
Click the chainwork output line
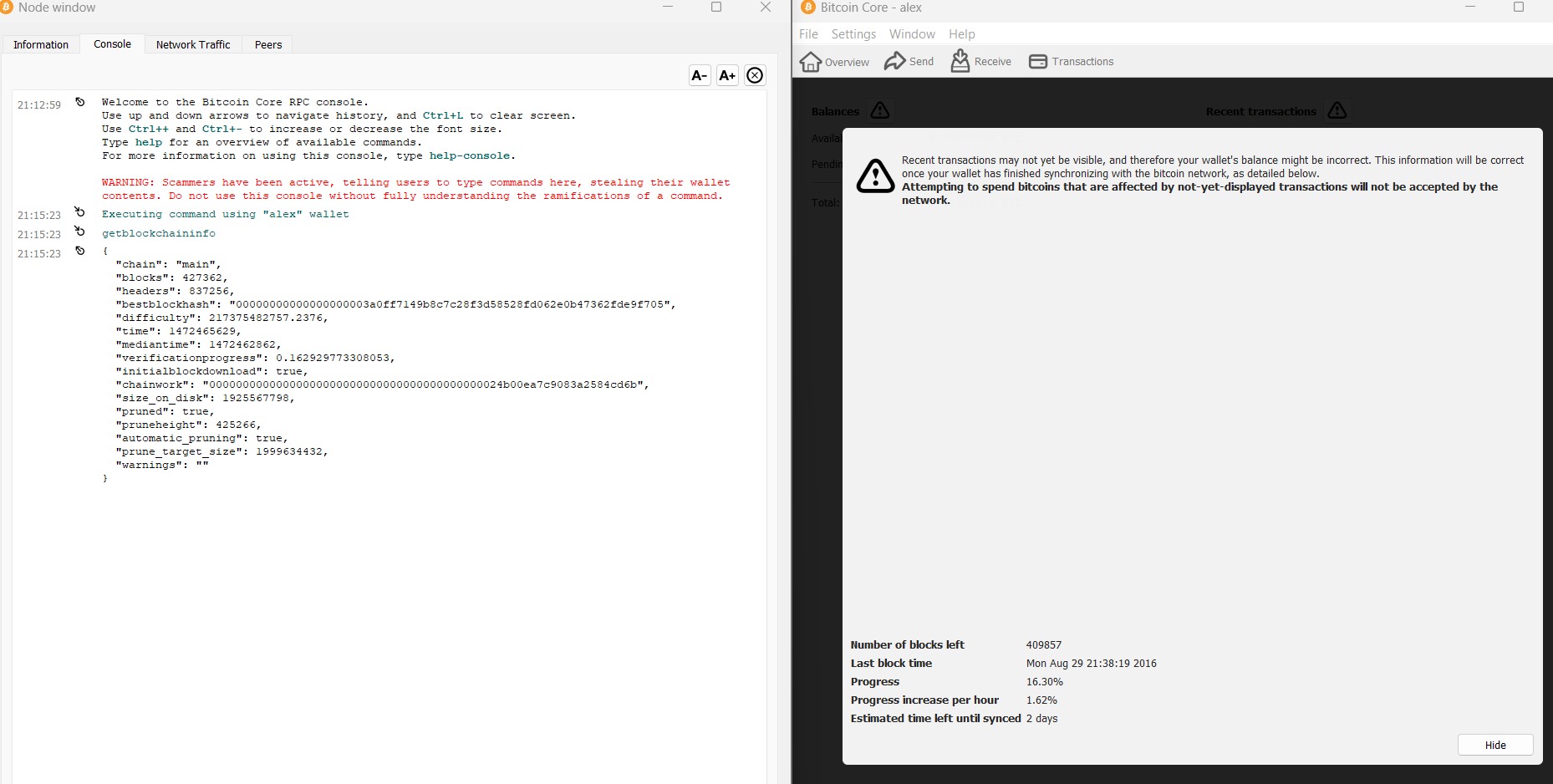point(383,384)
